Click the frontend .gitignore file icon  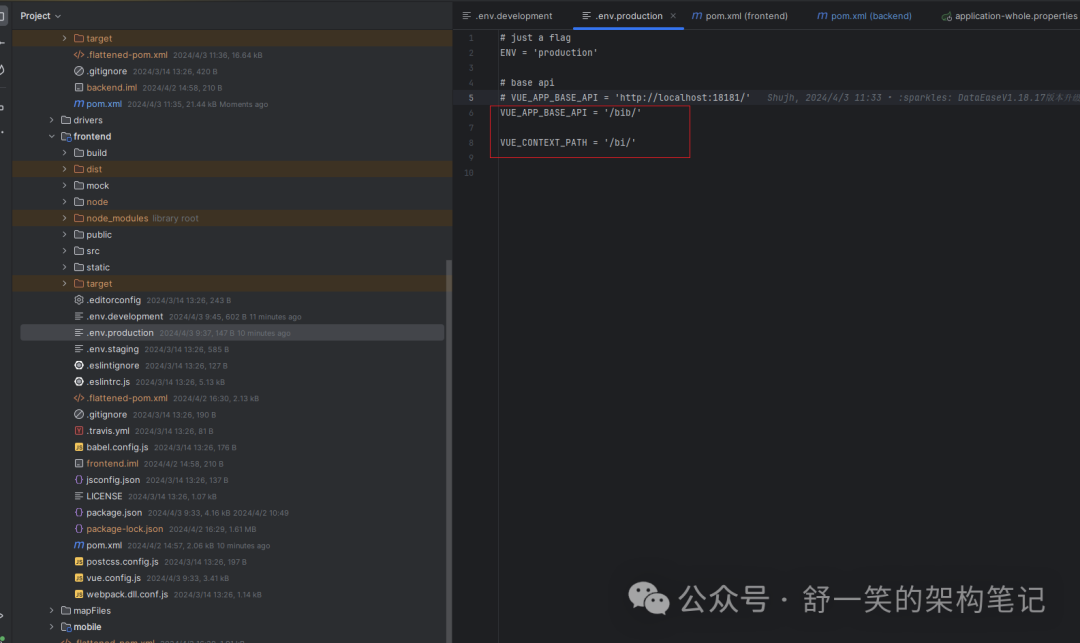point(79,415)
